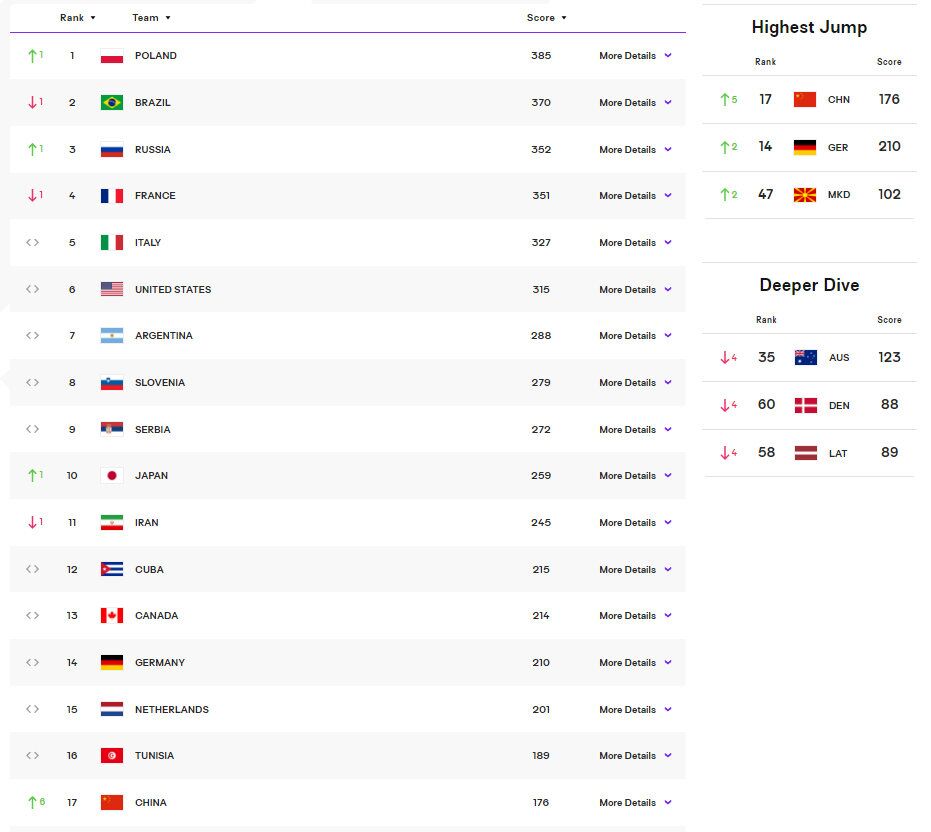
Task: Select LAT entry in Deeper Dive
Action: pos(837,453)
